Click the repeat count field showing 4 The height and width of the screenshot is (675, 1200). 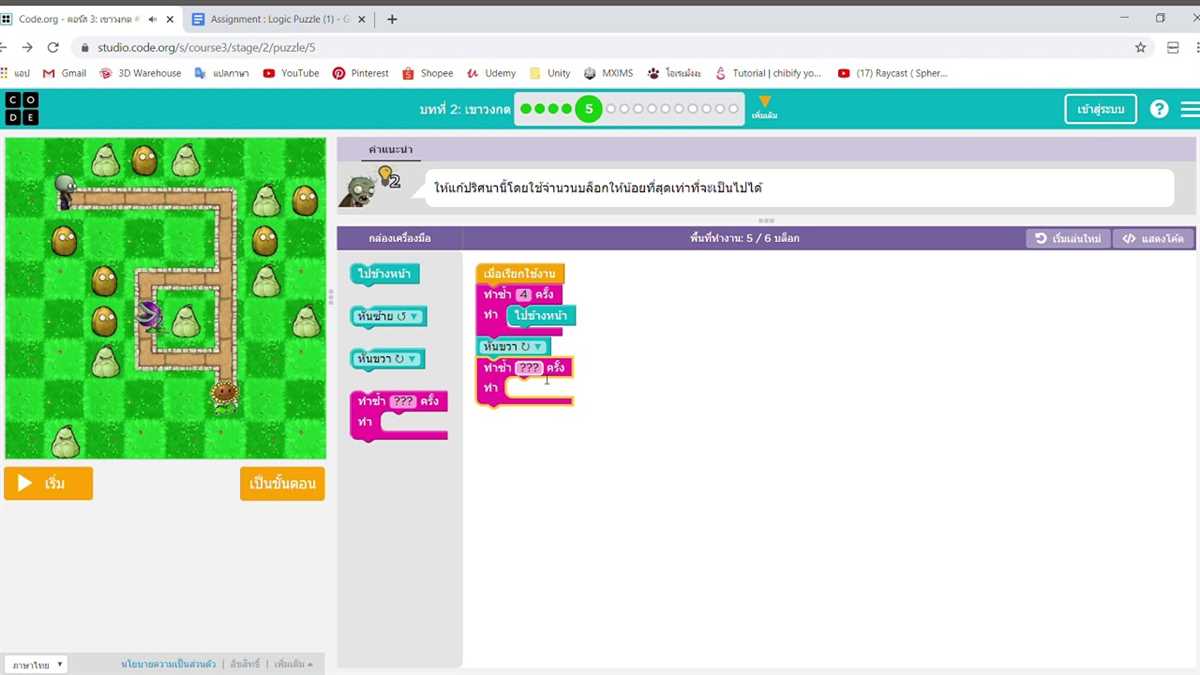(523, 295)
